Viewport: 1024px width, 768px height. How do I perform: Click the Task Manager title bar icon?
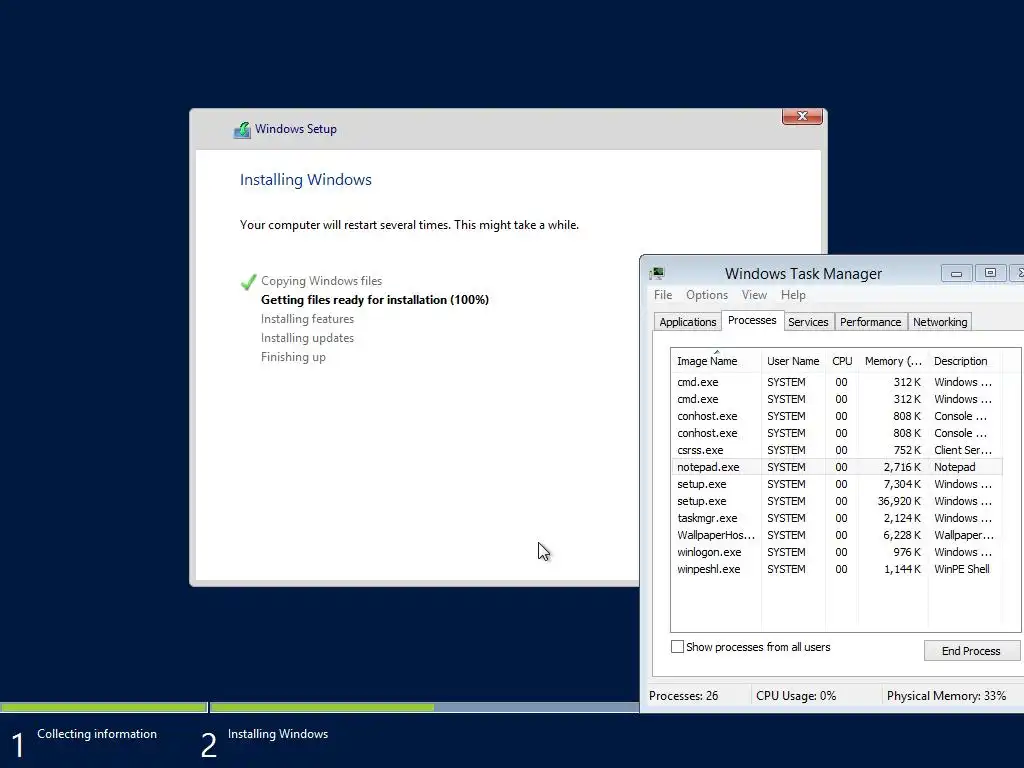[657, 273]
